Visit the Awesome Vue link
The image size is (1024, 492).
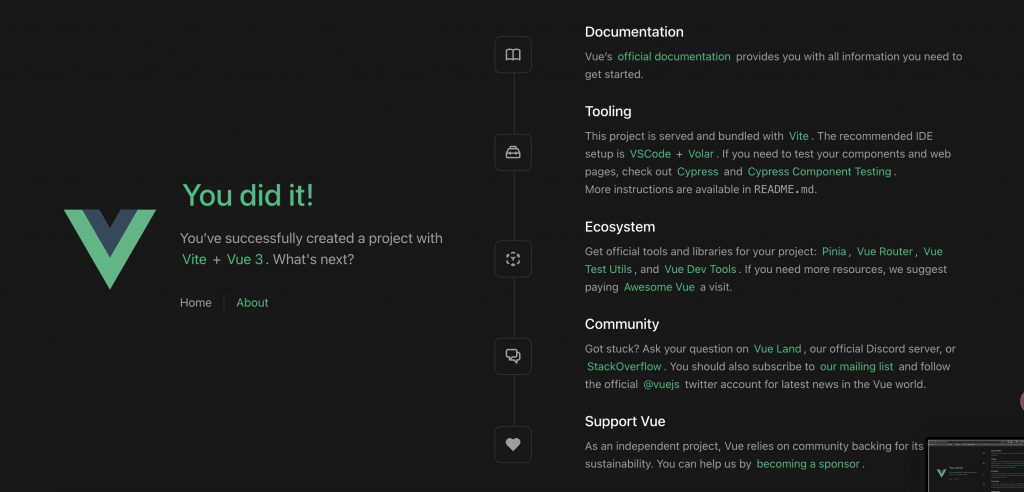[657, 287]
